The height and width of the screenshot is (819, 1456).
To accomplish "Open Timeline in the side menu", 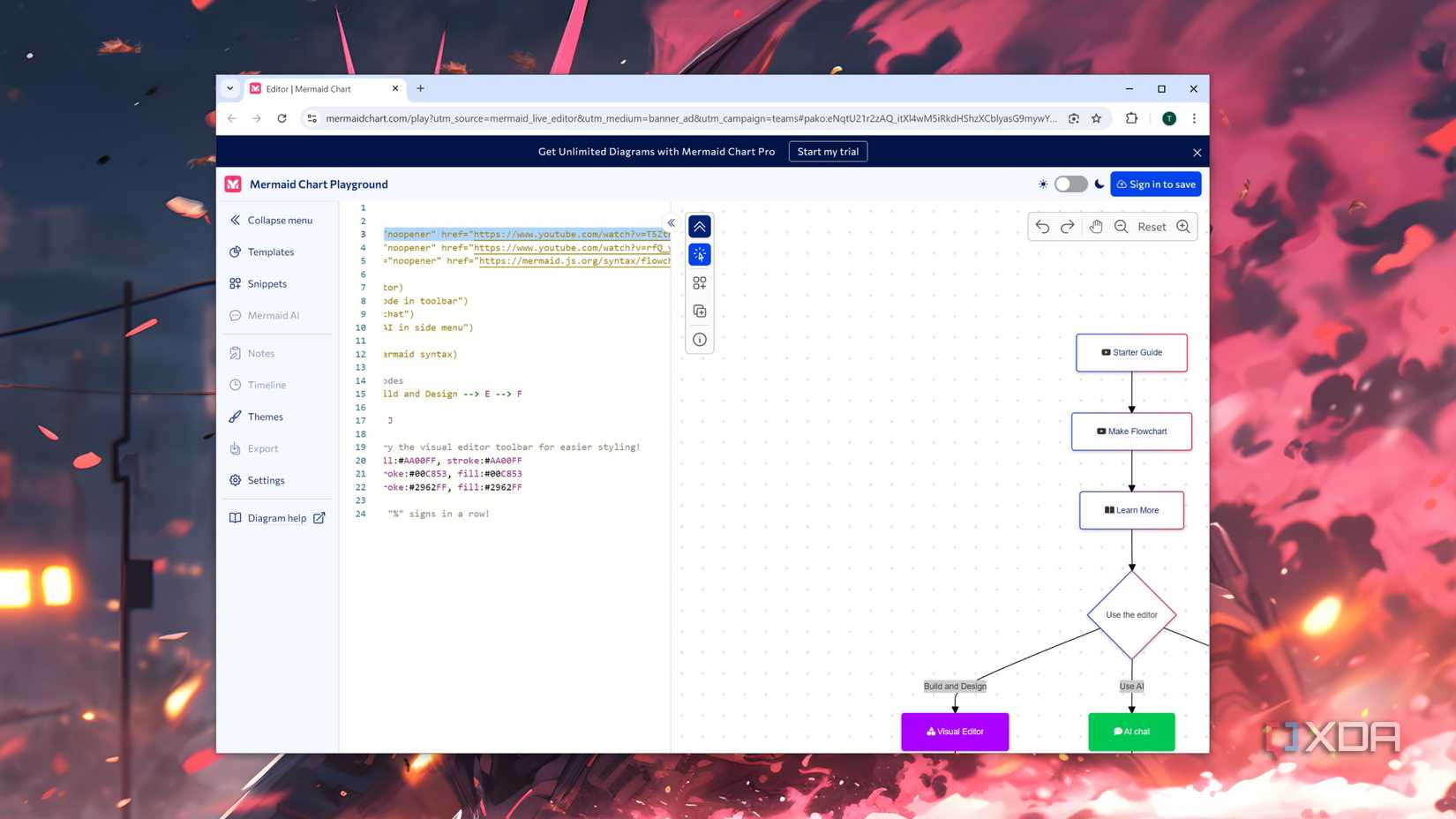I will point(258,385).
